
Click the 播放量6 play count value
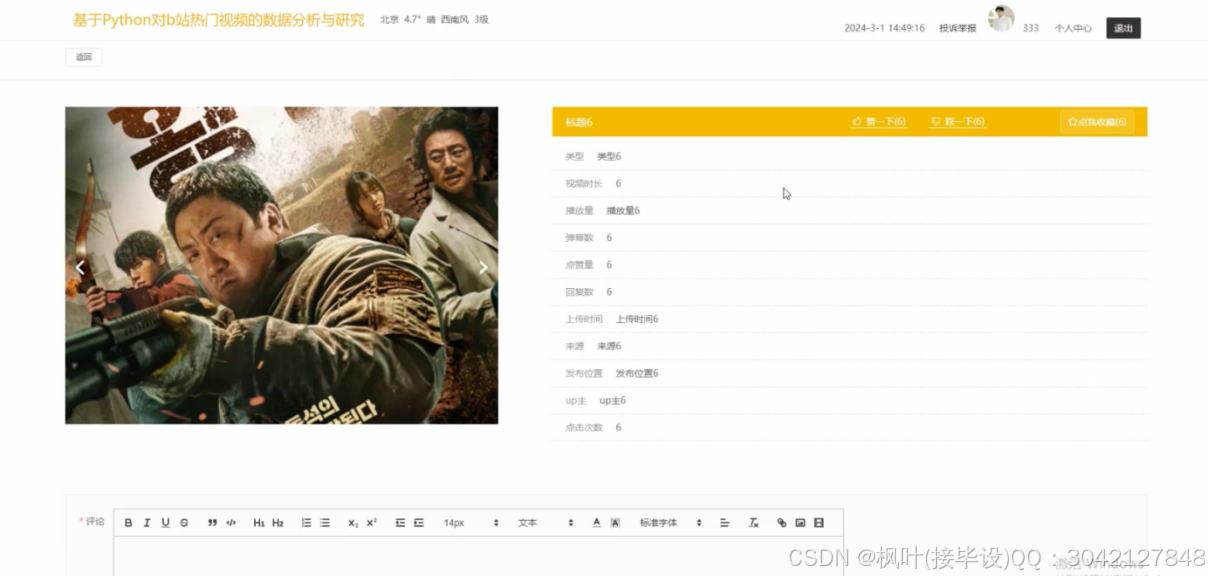point(623,211)
